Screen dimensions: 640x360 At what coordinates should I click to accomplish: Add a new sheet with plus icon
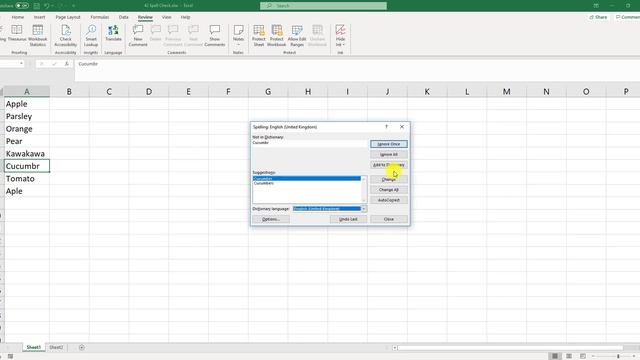coord(82,347)
